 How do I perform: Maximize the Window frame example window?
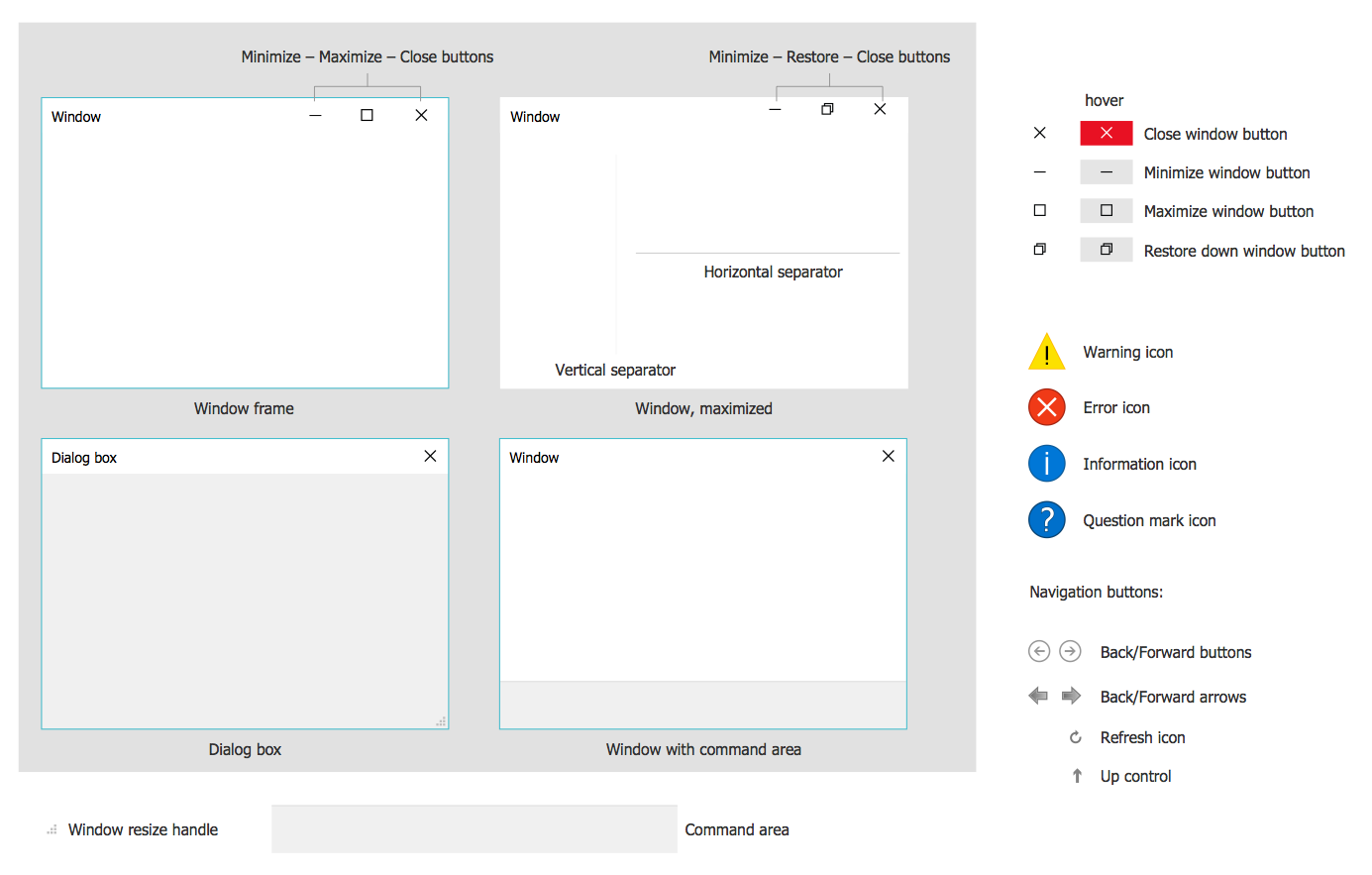(367, 115)
